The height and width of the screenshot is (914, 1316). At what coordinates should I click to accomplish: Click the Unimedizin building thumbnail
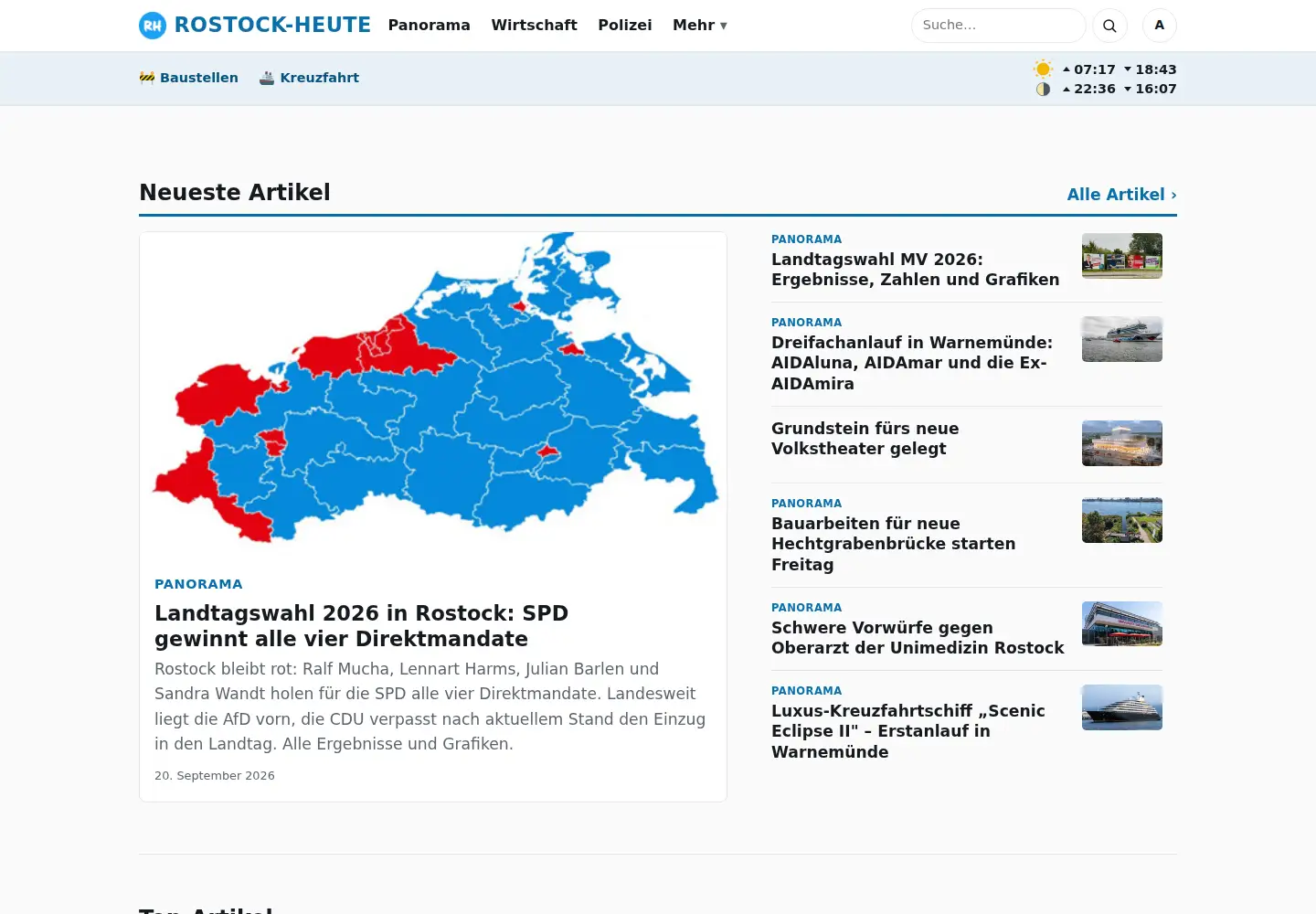[1122, 624]
